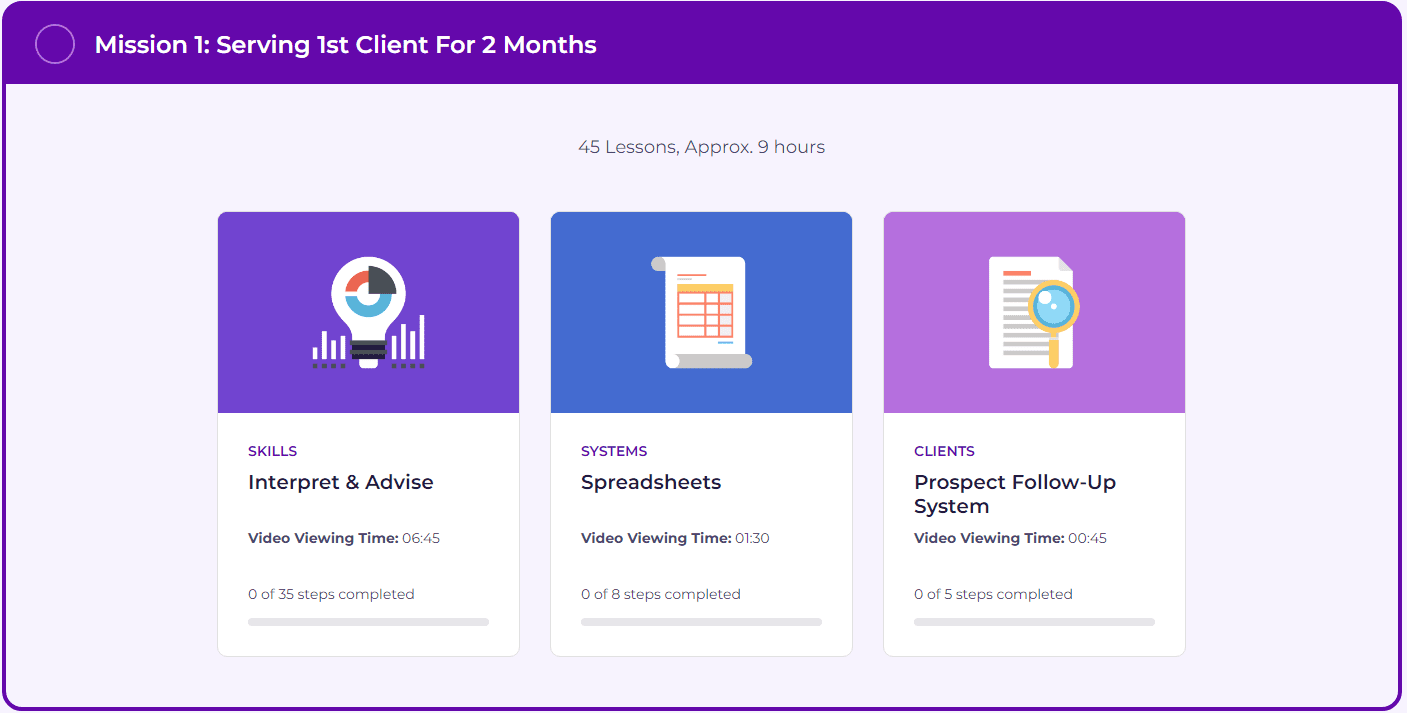
Task: Select the blue Spreadsheets thumbnail
Action: click(x=701, y=312)
